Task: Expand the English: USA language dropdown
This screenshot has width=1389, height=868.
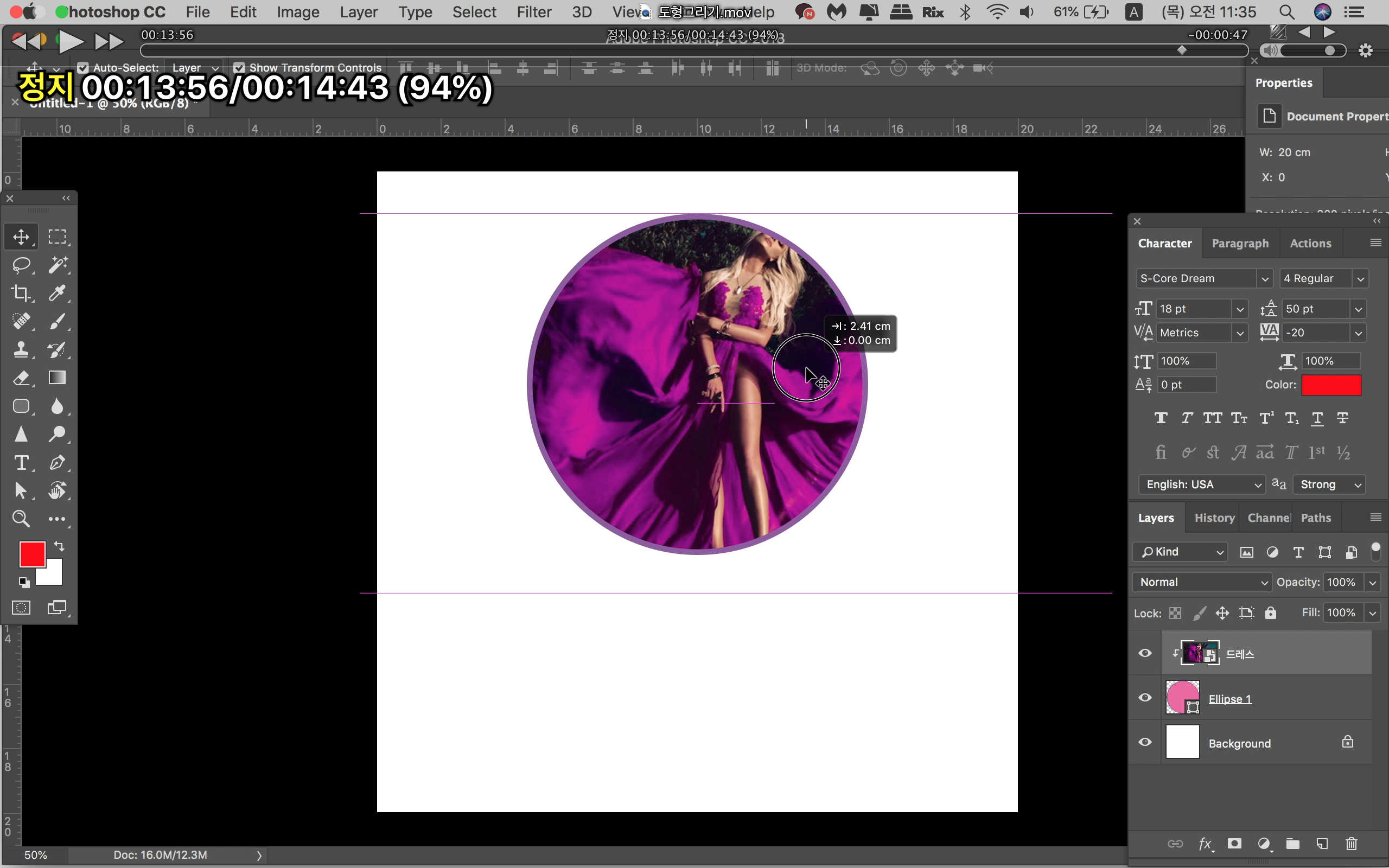Action: [1201, 484]
